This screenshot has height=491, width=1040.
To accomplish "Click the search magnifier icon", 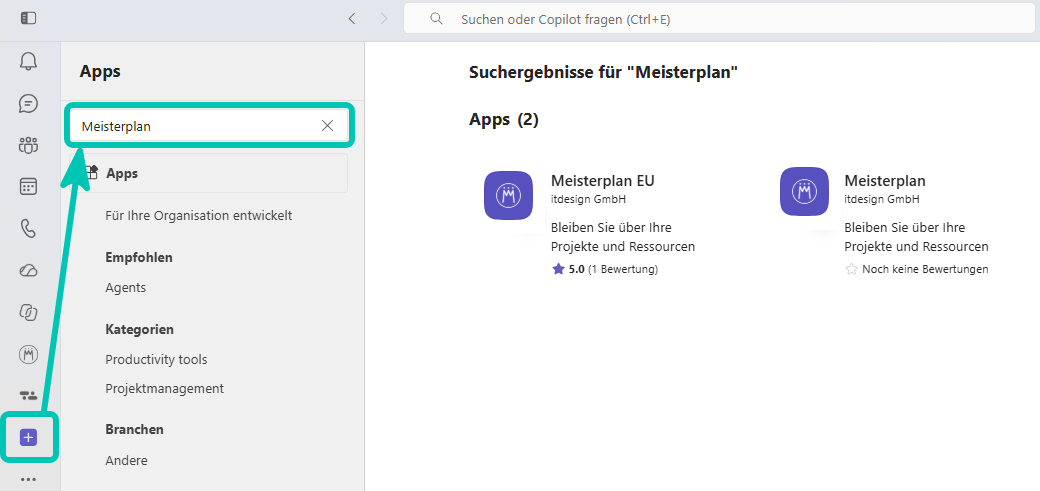I will [436, 19].
